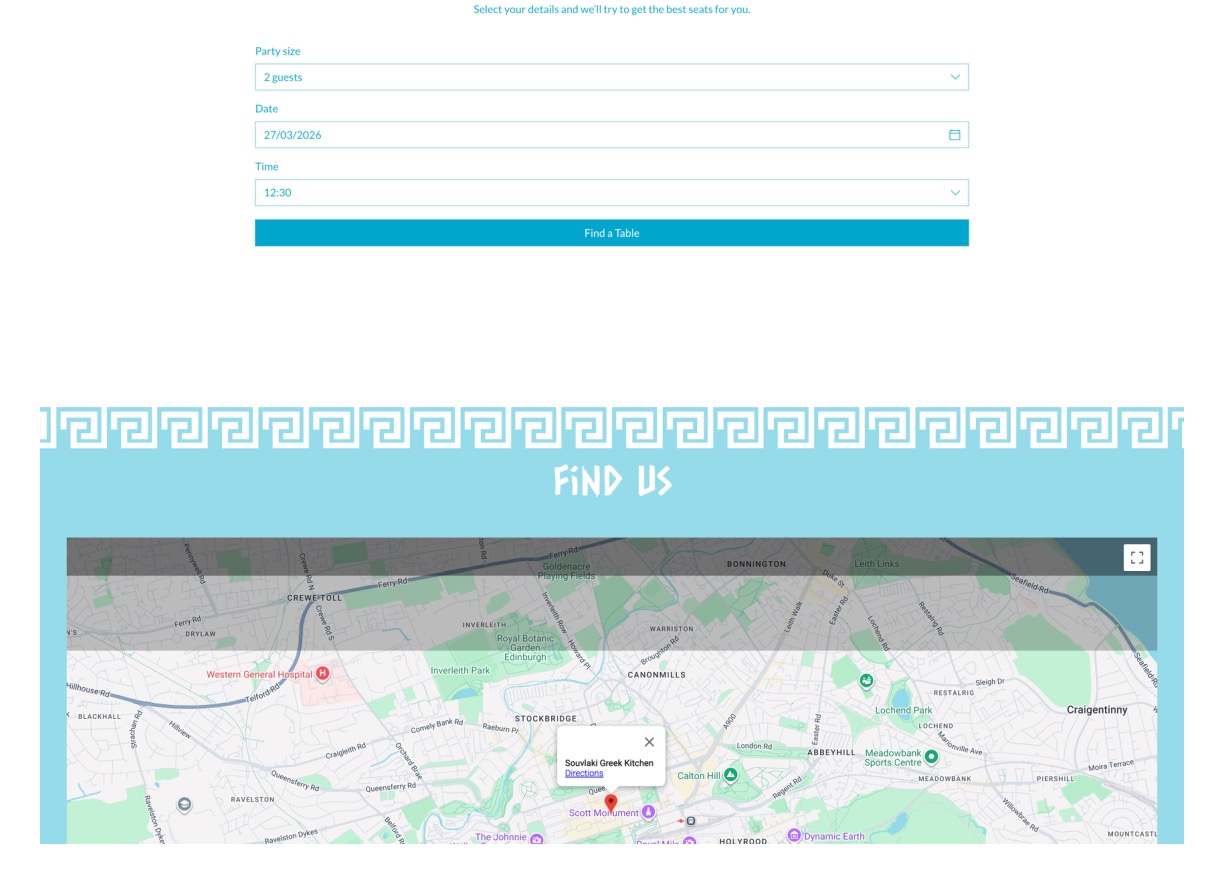Click the Craigentinny label on map

(1097, 710)
